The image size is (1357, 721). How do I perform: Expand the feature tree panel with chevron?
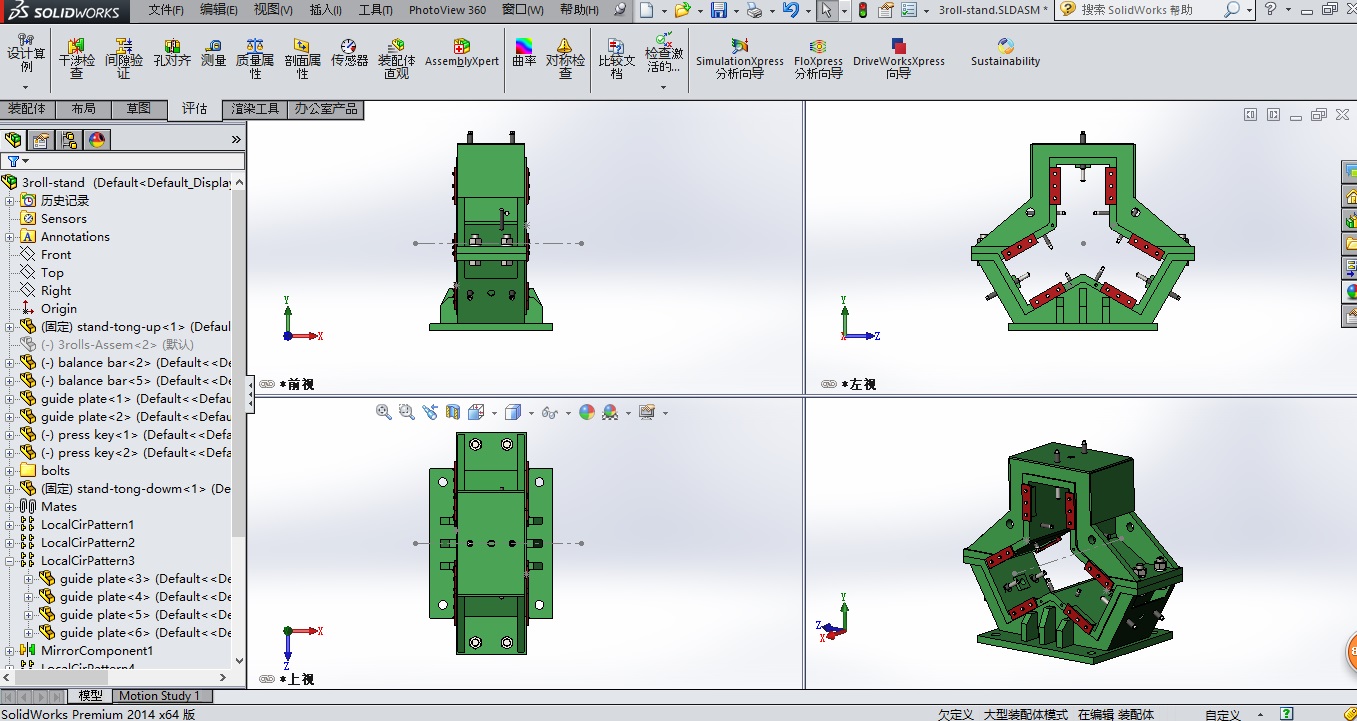point(236,140)
